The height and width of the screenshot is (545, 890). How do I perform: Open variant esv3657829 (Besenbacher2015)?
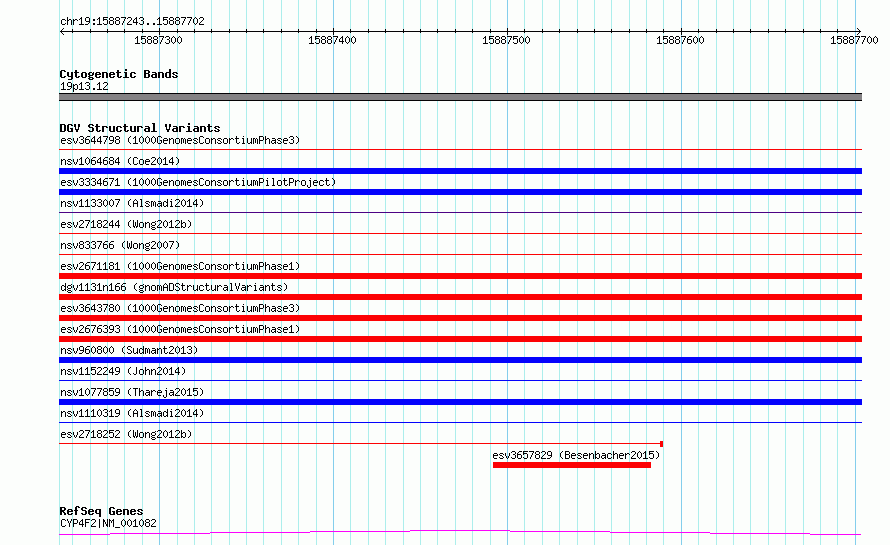576,455
